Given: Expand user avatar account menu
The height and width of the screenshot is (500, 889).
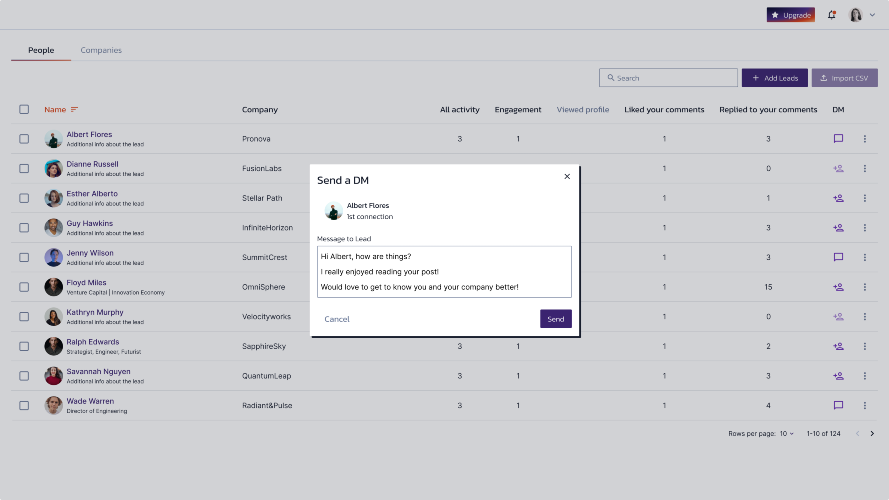Looking at the screenshot, I should (860, 15).
